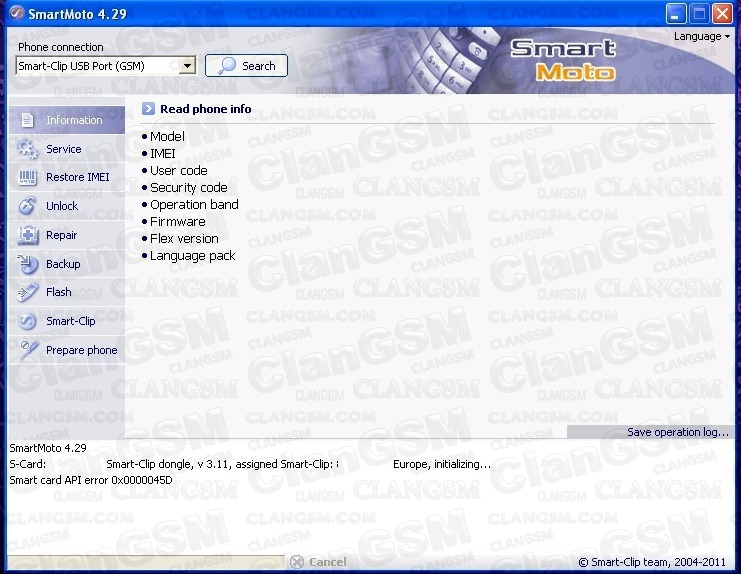Click the User code list item
The image size is (741, 574).
179,171
